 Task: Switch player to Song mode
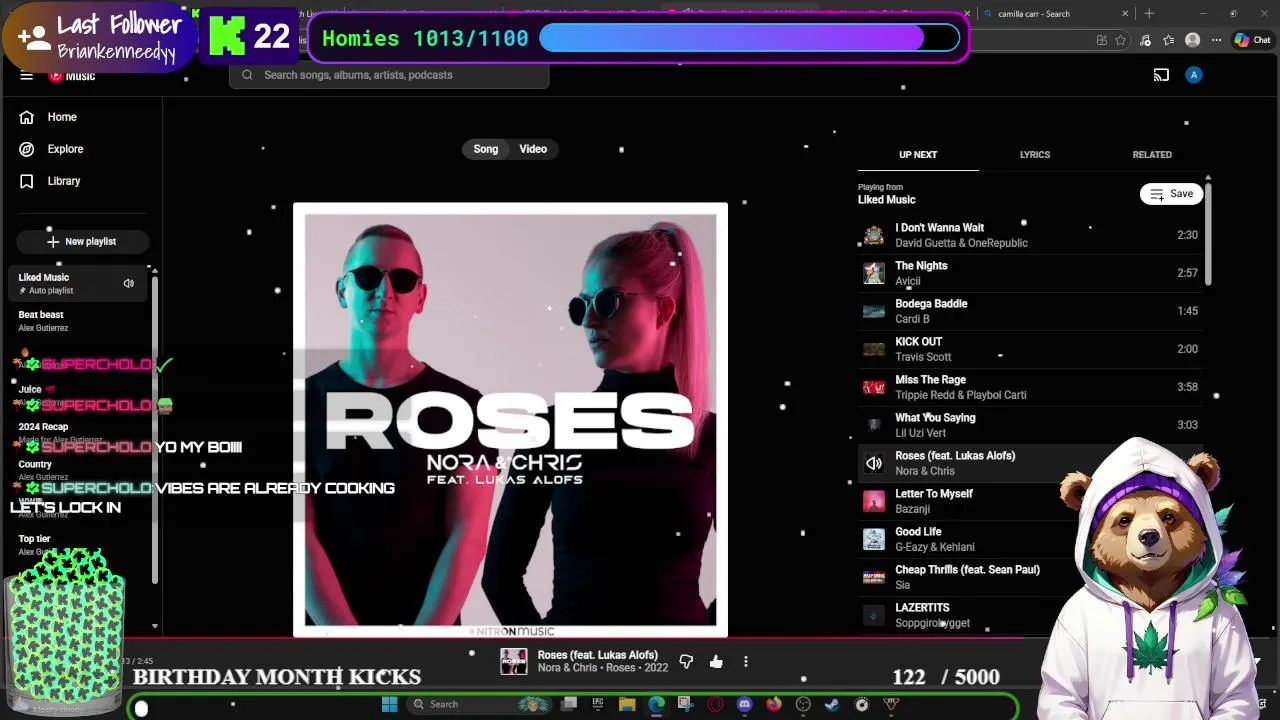coord(485,149)
